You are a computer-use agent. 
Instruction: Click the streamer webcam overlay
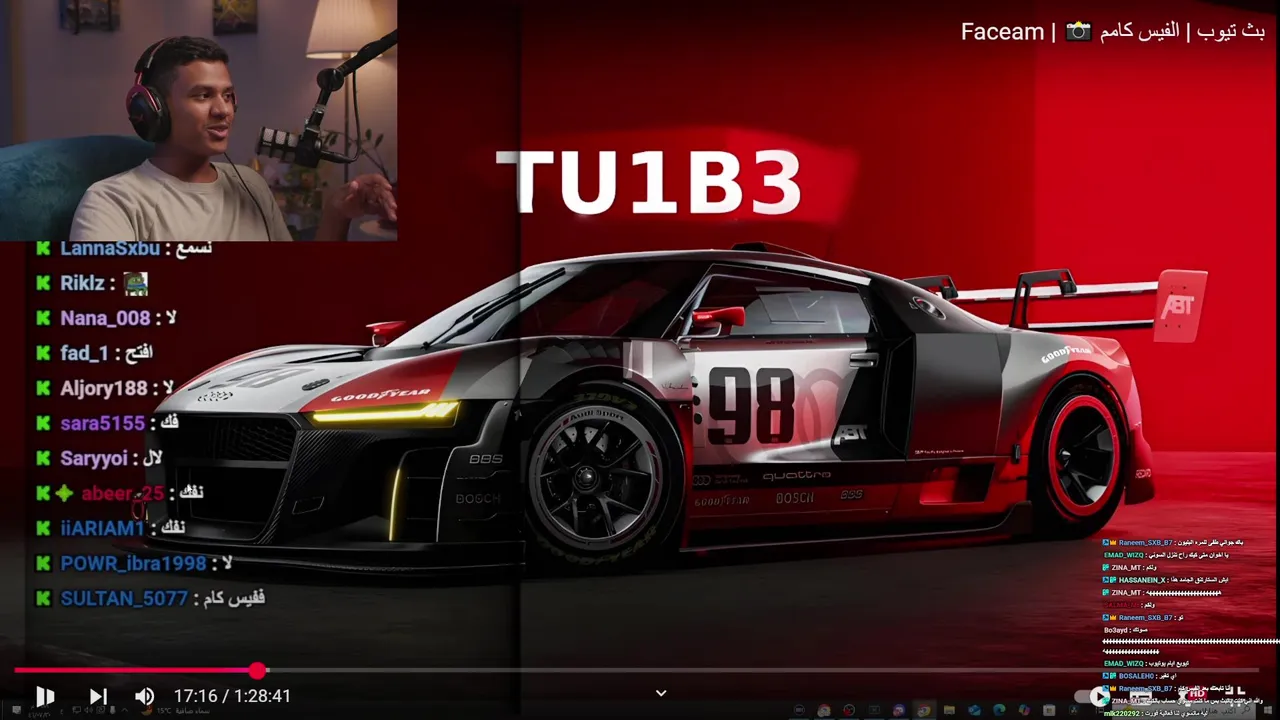pos(199,120)
